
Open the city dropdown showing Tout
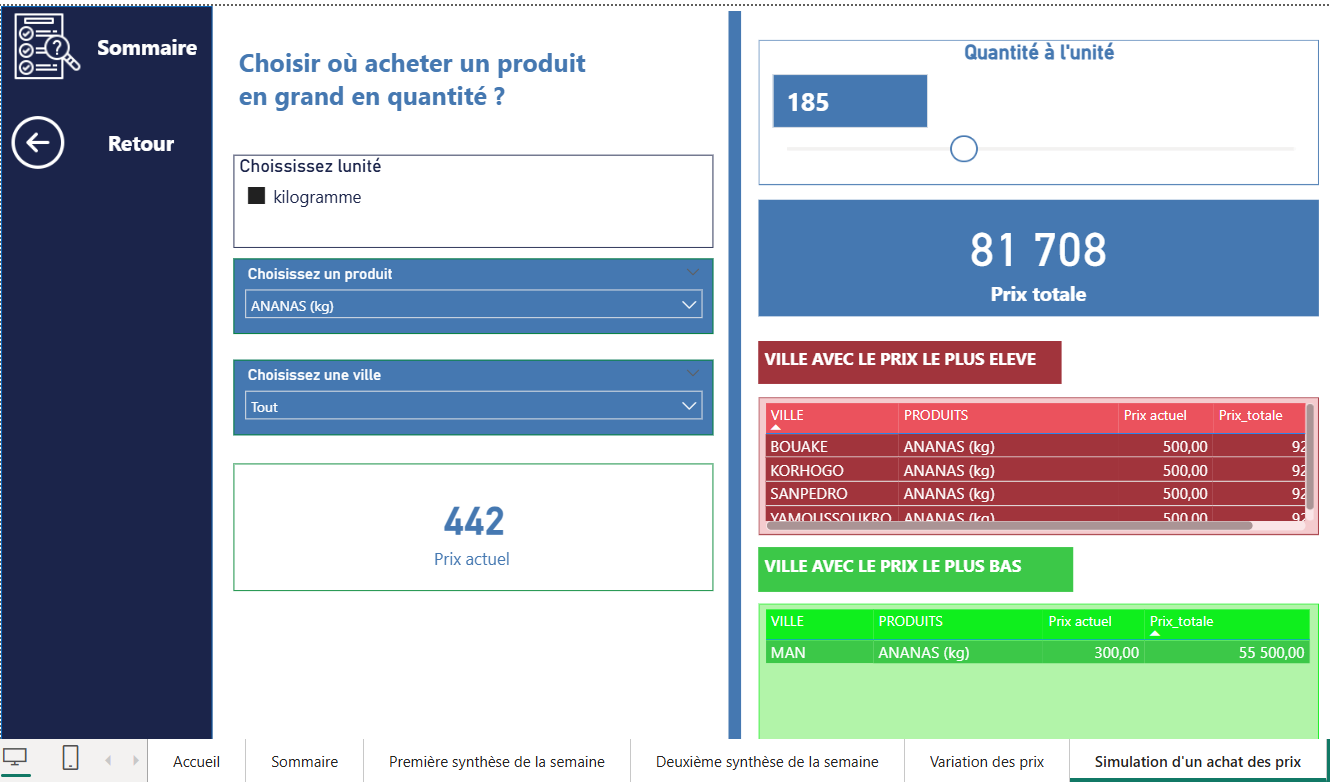click(x=474, y=406)
